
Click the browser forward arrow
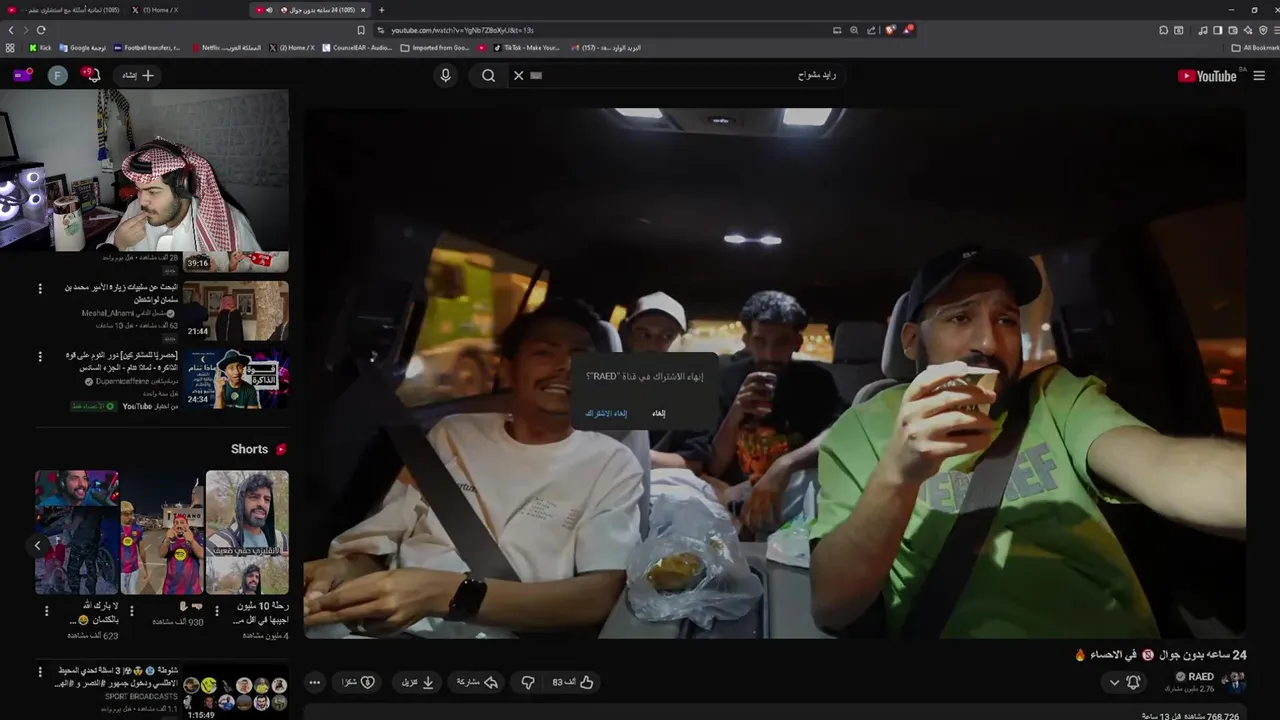(25, 30)
